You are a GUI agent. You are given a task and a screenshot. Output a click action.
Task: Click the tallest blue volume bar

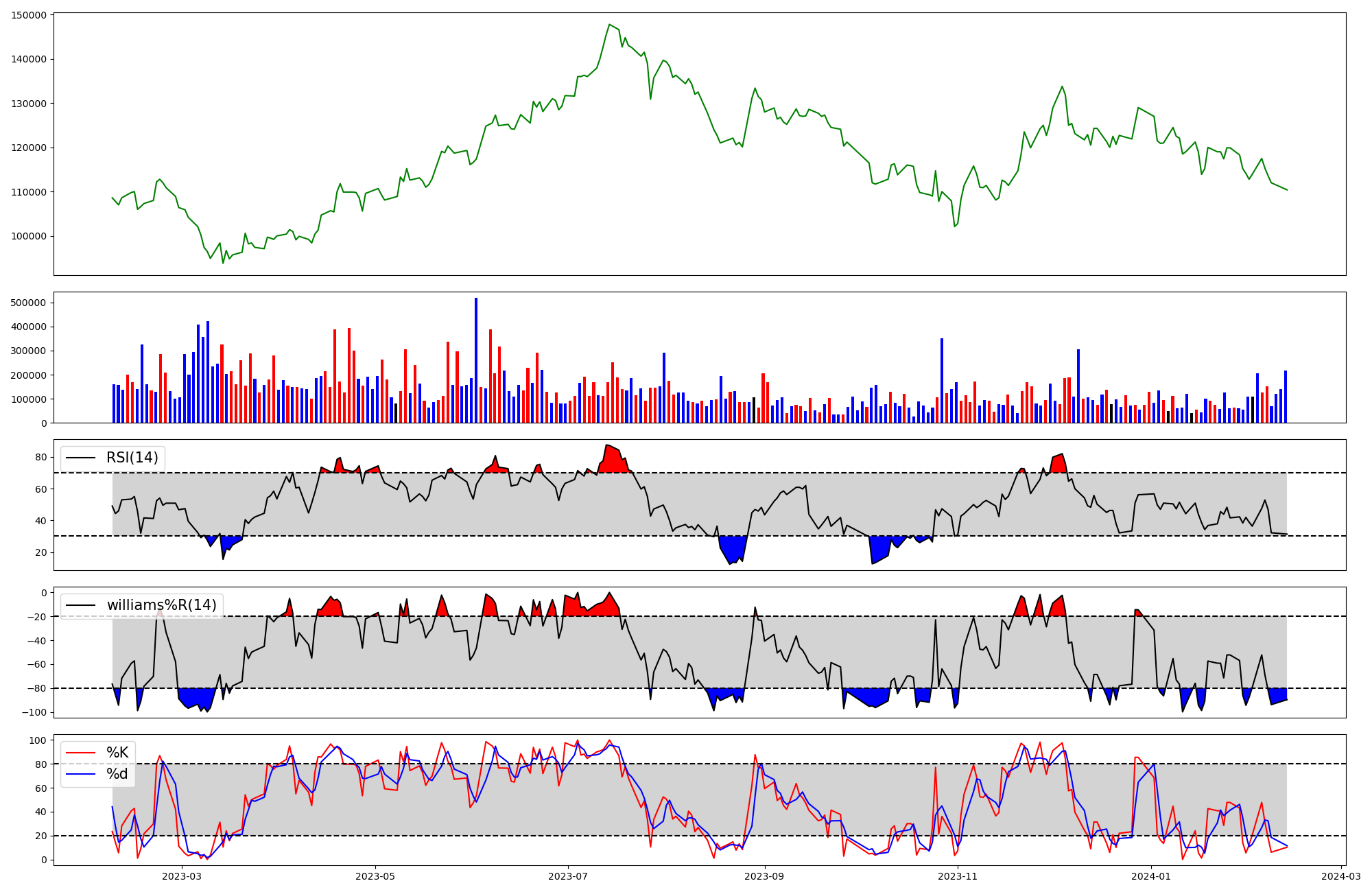coord(476,360)
